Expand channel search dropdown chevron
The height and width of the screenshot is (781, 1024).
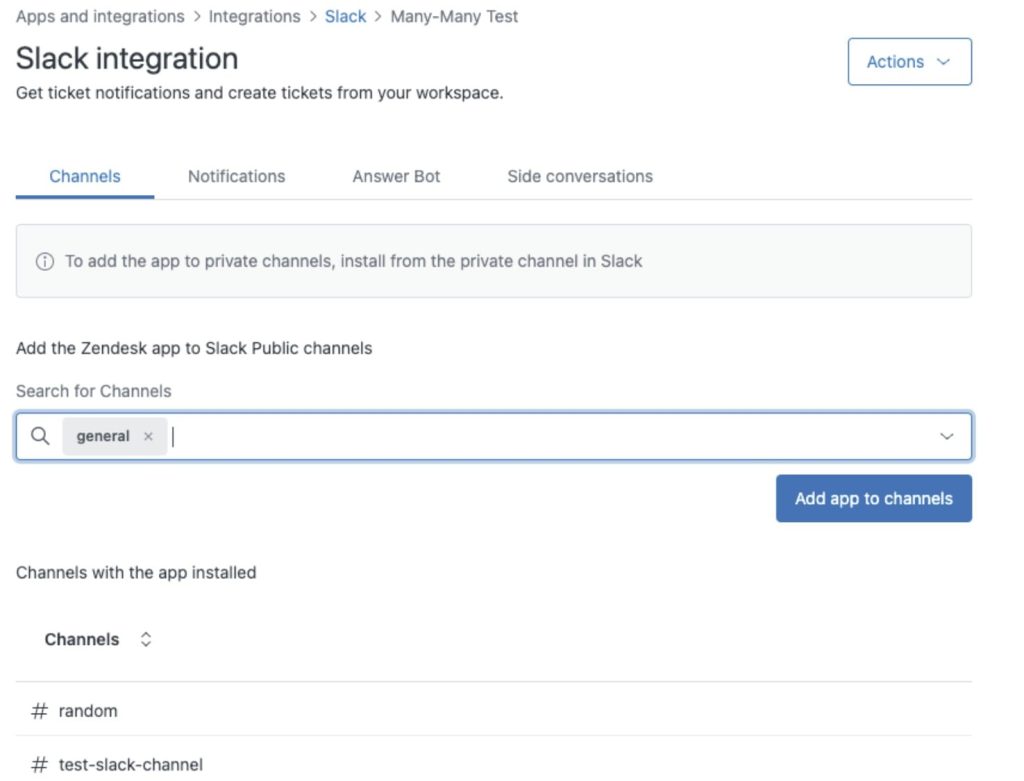click(x=946, y=436)
